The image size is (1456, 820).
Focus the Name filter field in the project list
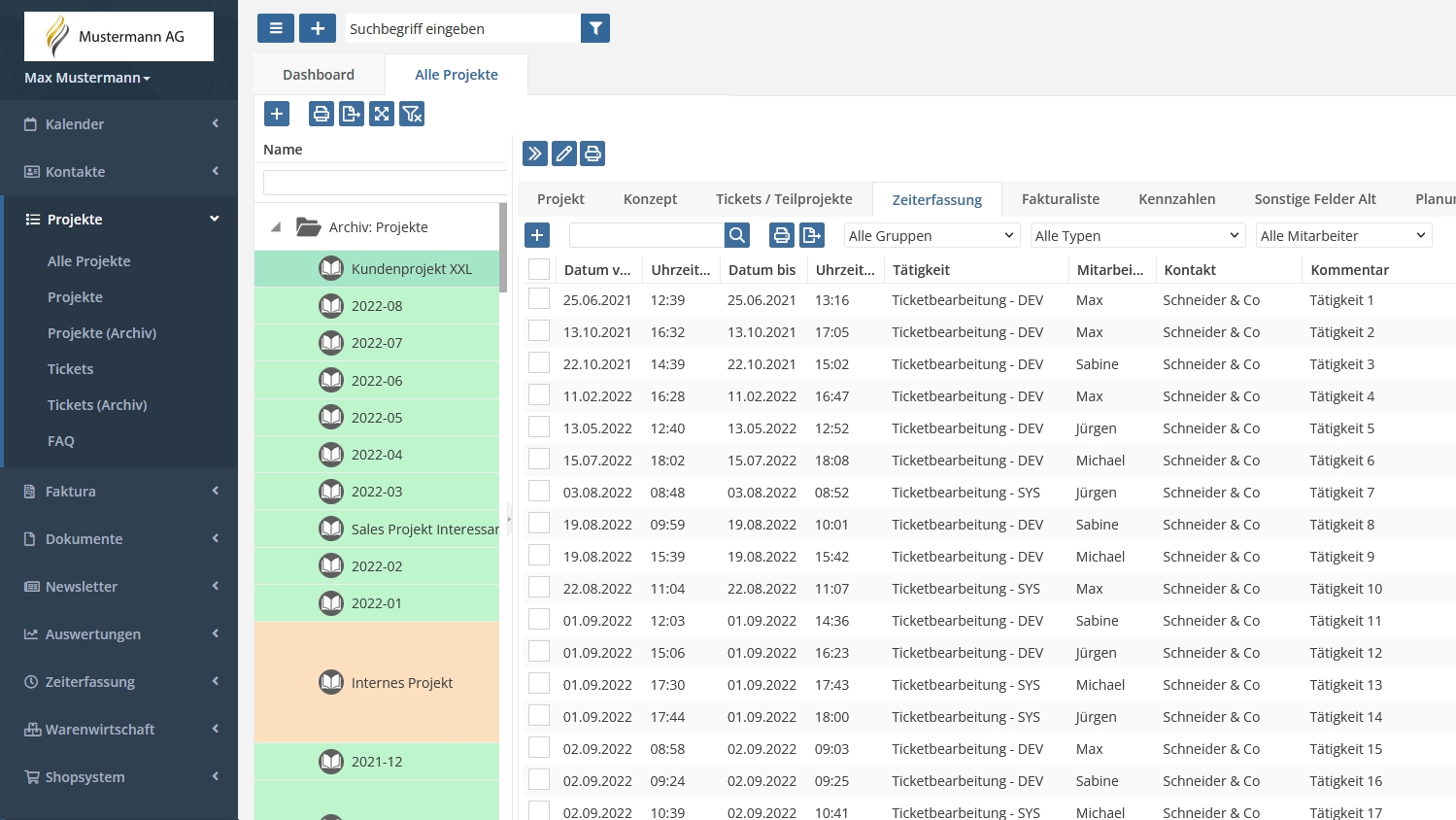[385, 182]
